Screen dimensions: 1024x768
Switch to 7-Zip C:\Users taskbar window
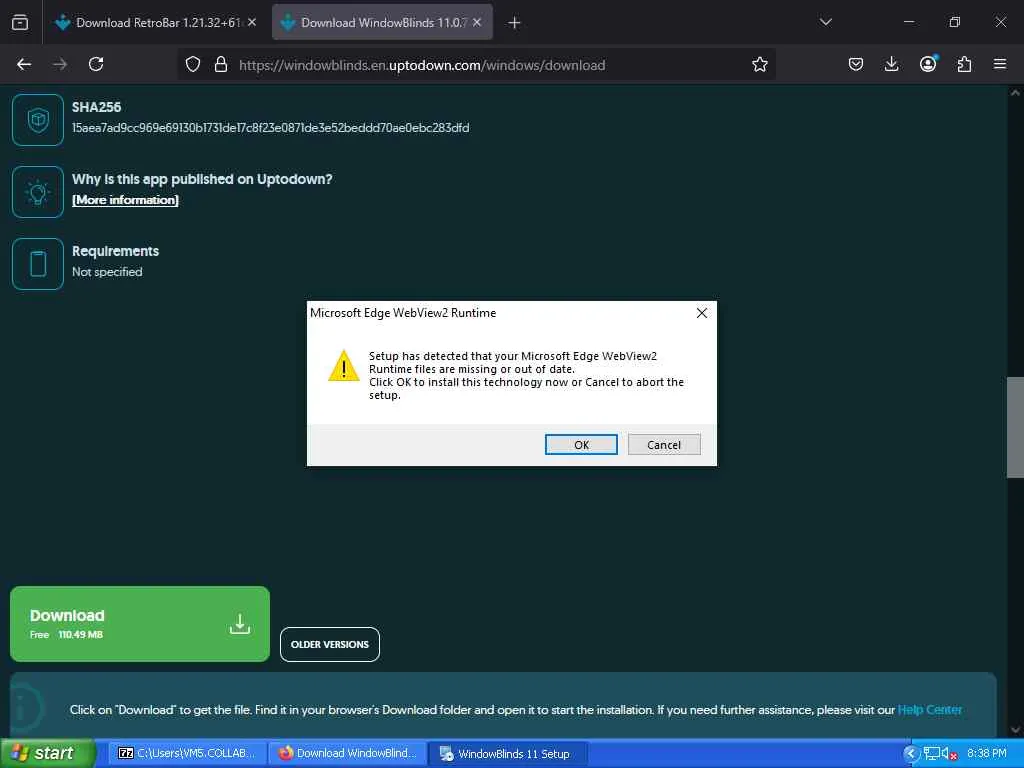pos(187,754)
